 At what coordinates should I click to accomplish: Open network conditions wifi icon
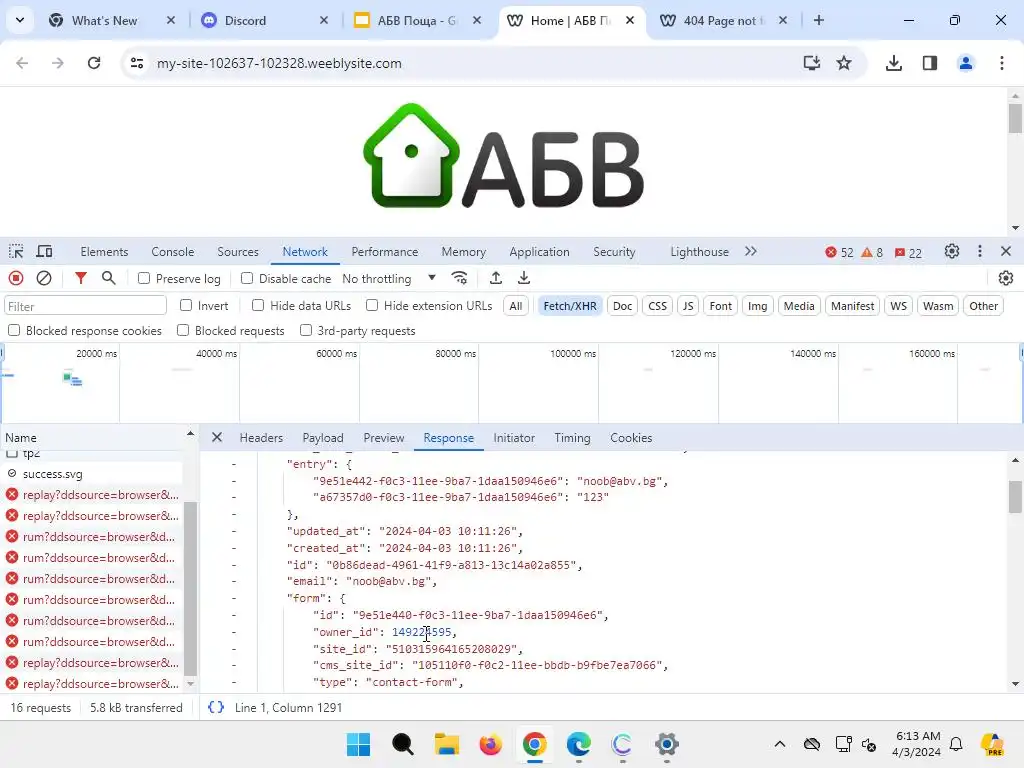click(x=460, y=279)
